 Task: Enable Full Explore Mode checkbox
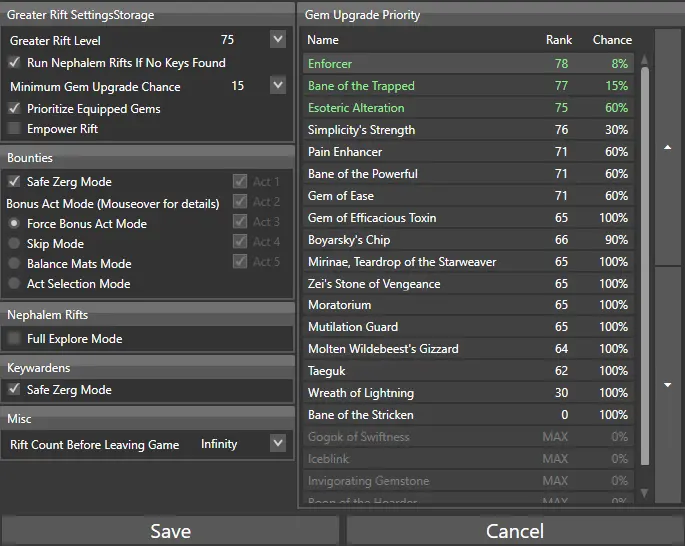(14, 339)
